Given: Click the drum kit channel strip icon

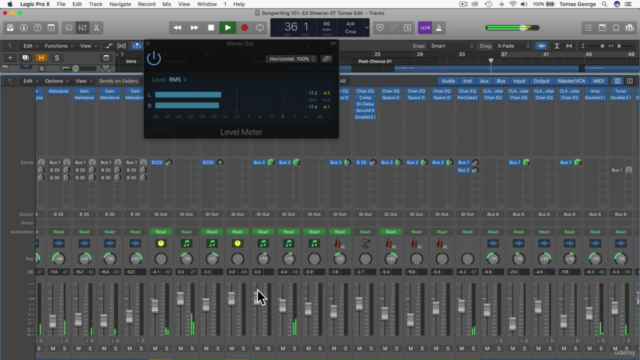Looking at the screenshot, I should [x=365, y=243].
